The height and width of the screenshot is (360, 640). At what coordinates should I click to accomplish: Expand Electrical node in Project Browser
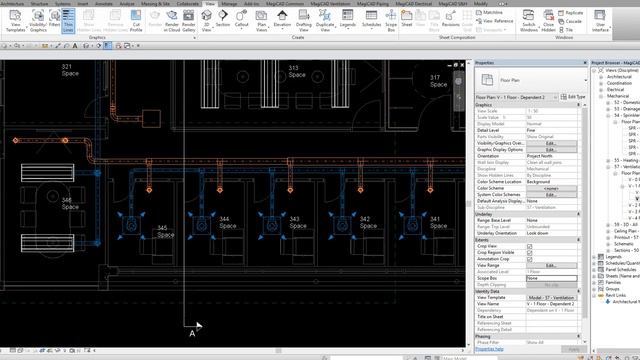point(601,89)
